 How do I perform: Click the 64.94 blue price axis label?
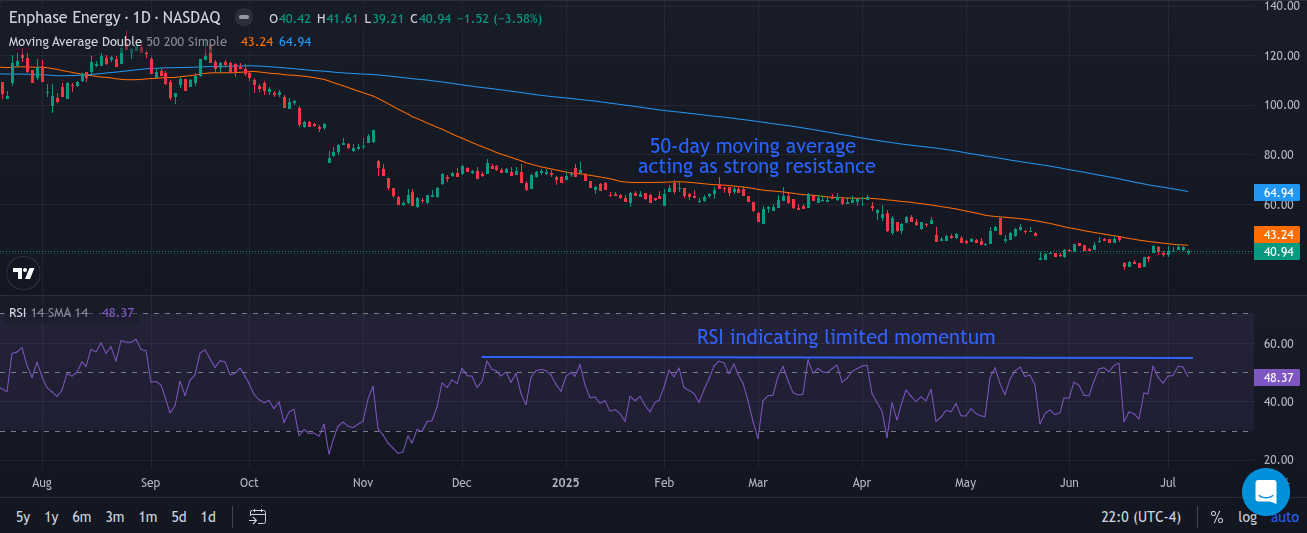[1275, 192]
